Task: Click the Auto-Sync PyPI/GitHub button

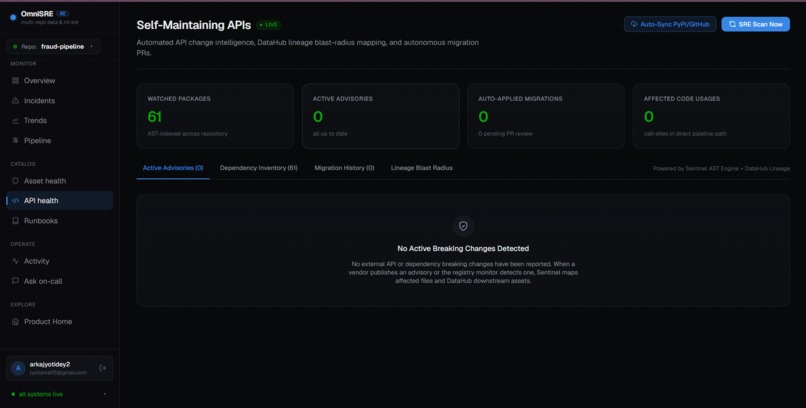Action: pyautogui.click(x=670, y=24)
